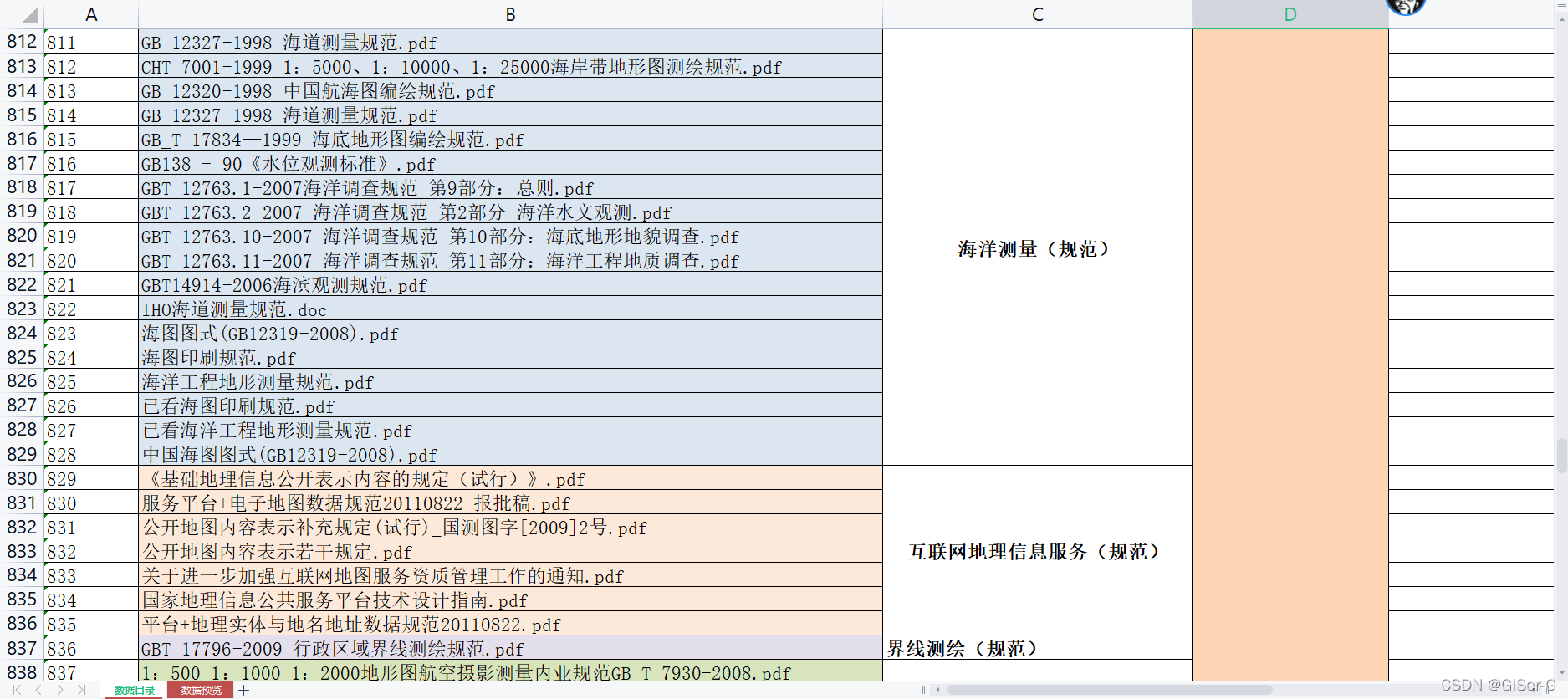
Task: Select cell '《基础地理信息公开表示内容的规定（试行）》.pdf'
Action: [x=510, y=478]
